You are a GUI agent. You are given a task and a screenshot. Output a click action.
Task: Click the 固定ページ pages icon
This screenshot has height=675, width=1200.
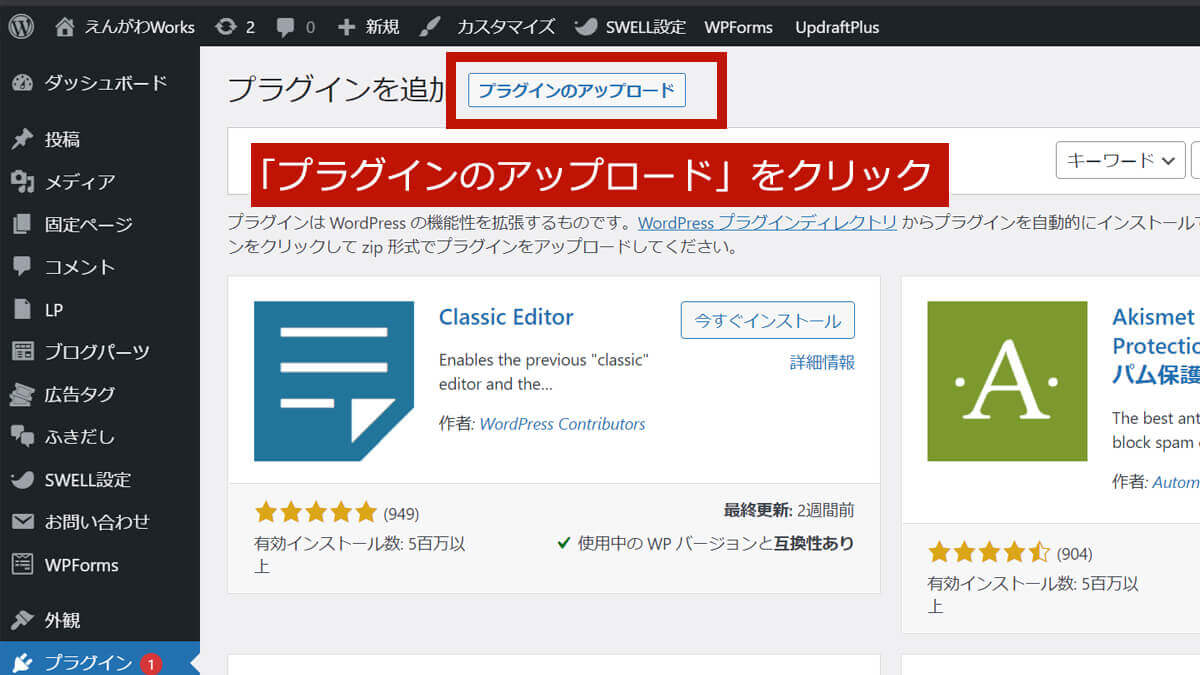[22, 225]
